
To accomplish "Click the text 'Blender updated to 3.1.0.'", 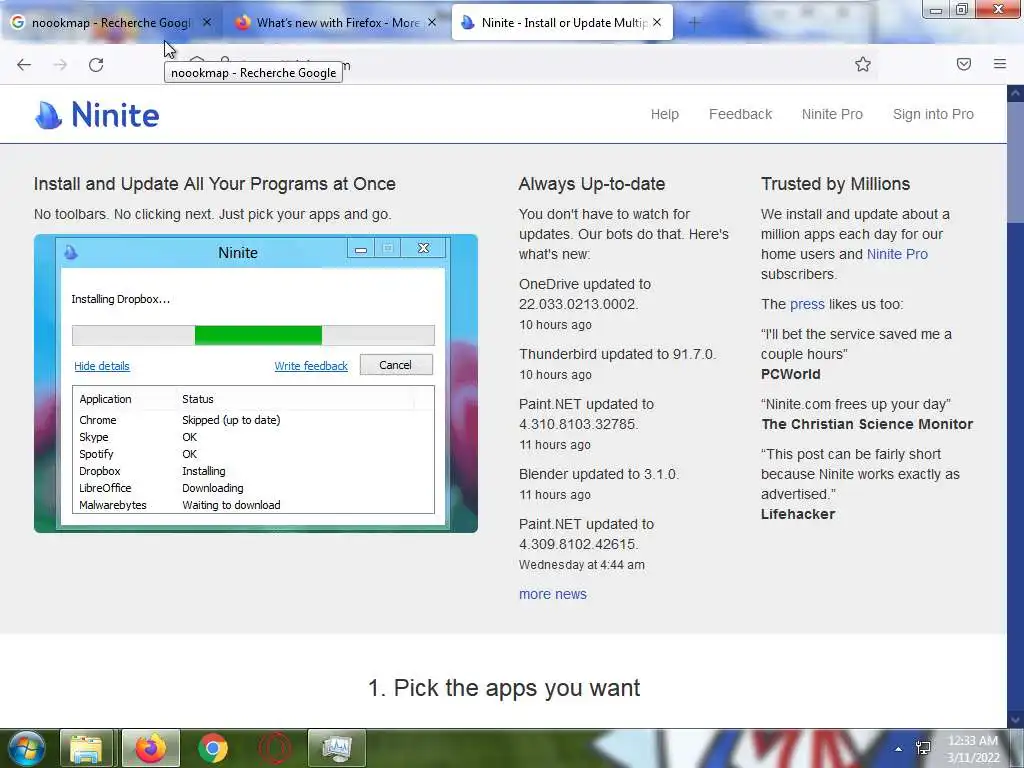I will point(599,474).
